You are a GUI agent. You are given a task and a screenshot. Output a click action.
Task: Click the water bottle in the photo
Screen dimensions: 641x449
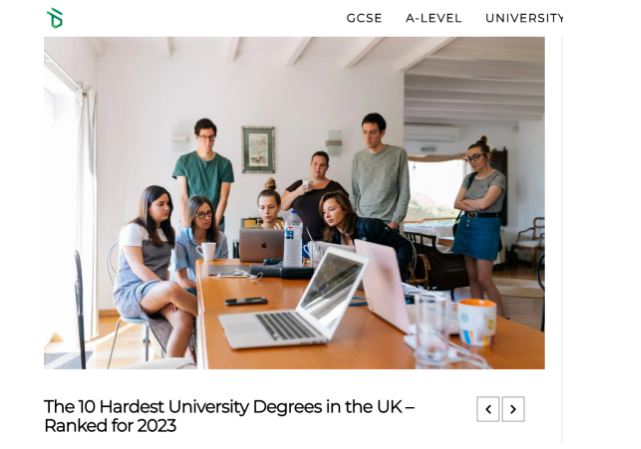293,239
